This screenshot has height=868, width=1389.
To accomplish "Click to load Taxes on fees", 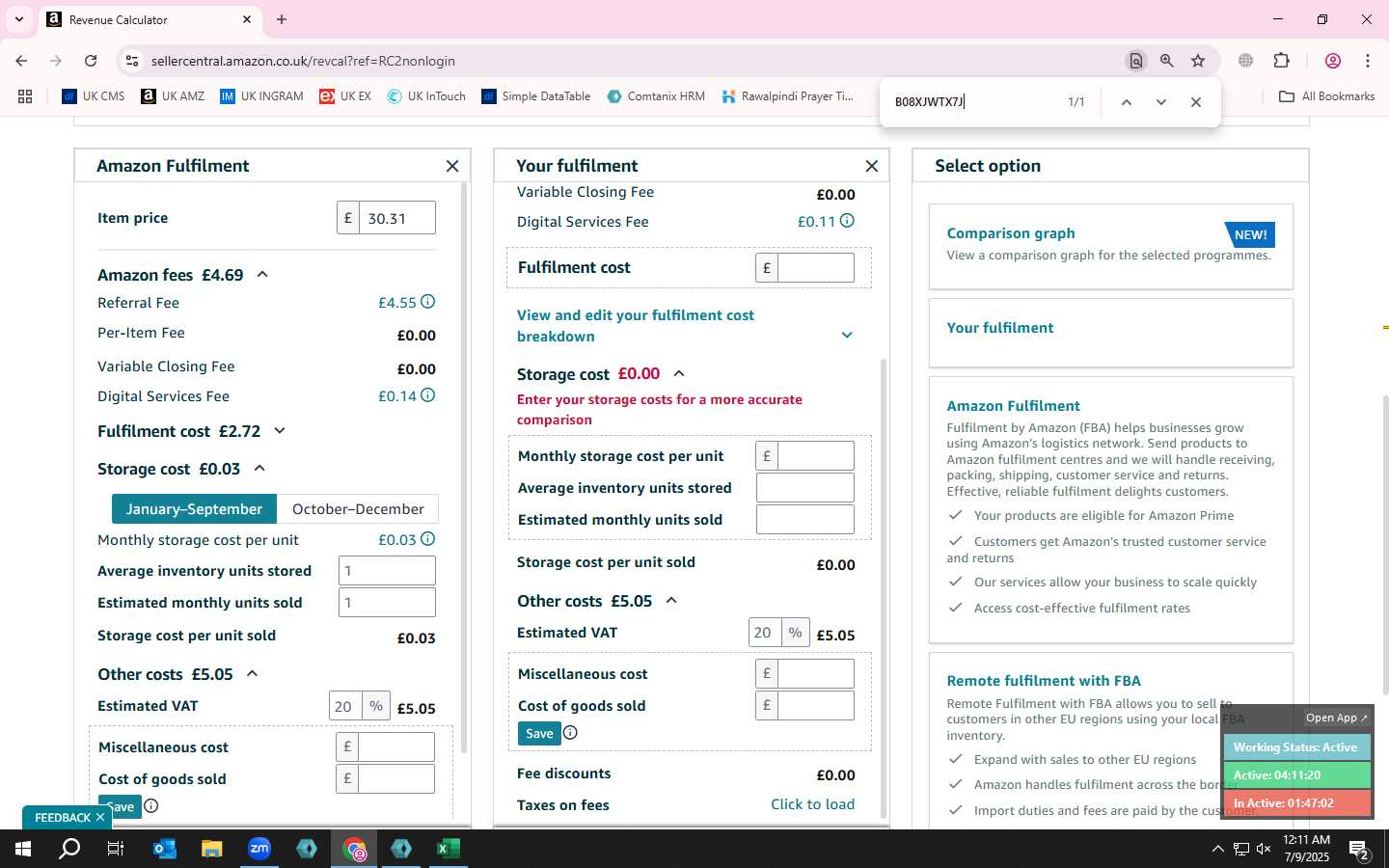I will click(812, 804).
